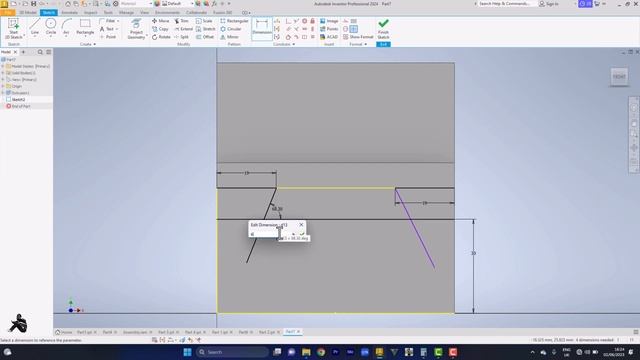Start a 2D Sketch
Screen dimensions: 640x360
point(13,29)
